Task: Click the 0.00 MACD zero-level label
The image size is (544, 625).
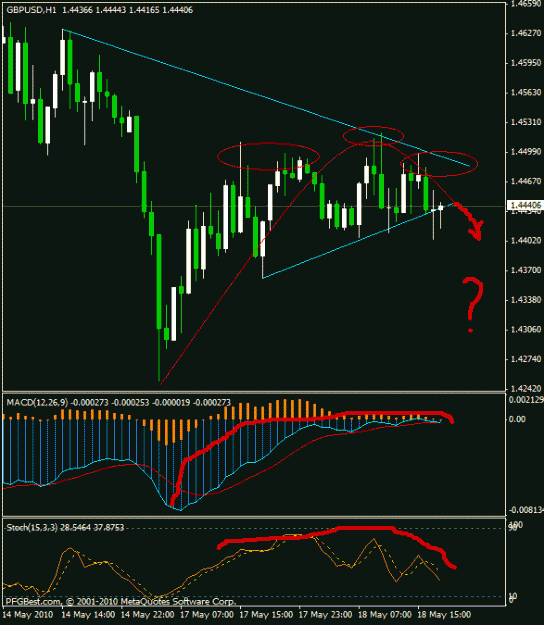Action: [517, 419]
